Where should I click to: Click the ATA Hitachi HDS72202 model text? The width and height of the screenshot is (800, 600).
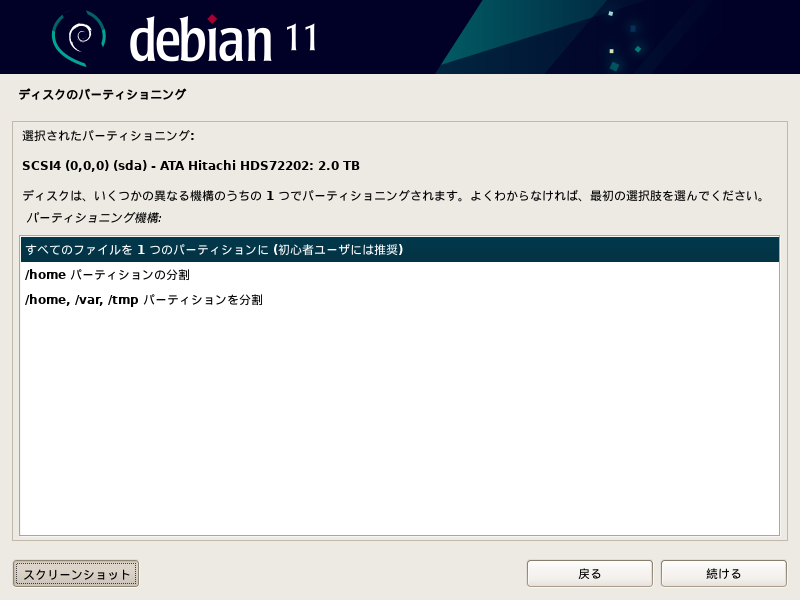pos(237,166)
